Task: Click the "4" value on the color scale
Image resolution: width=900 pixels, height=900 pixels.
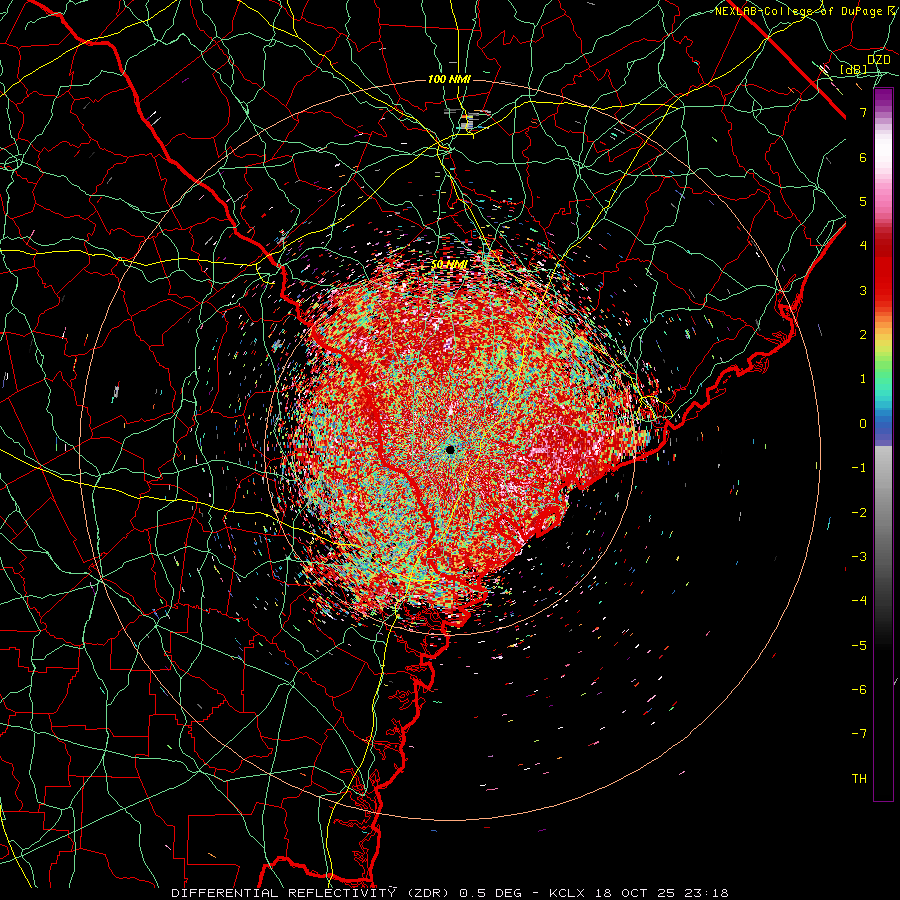Action: (863, 246)
